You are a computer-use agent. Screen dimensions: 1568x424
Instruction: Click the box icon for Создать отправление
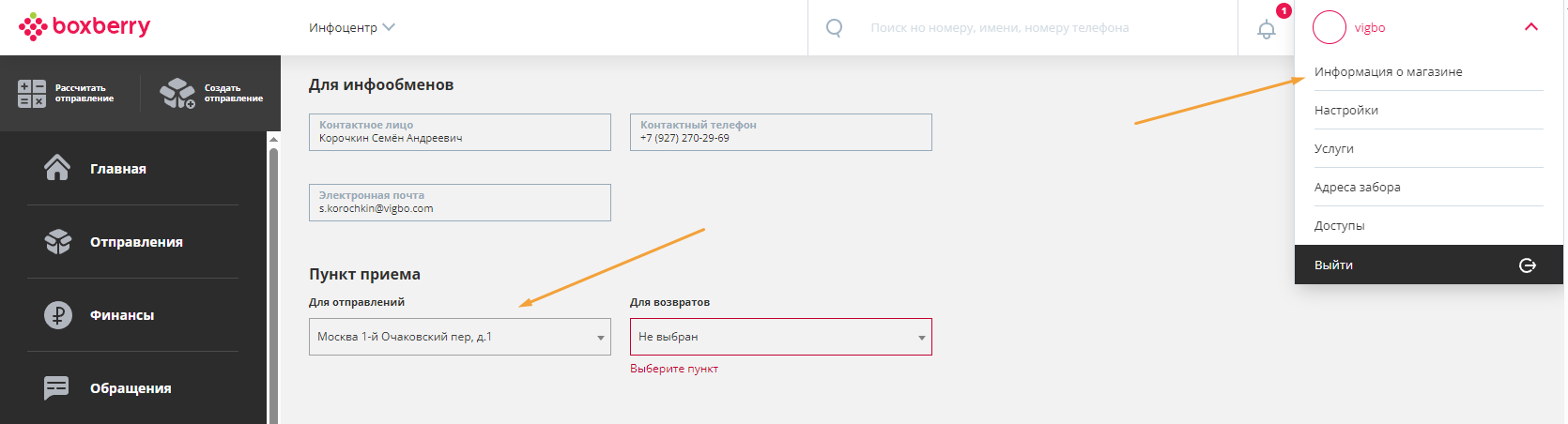[x=177, y=93]
